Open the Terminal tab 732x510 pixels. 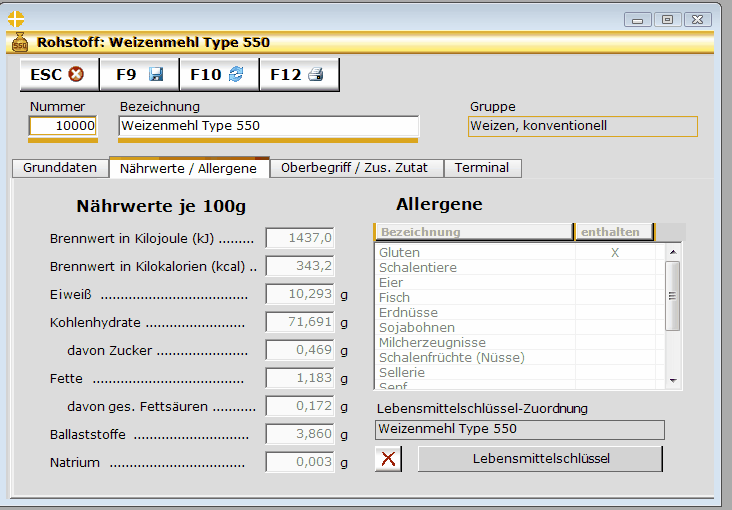click(482, 168)
